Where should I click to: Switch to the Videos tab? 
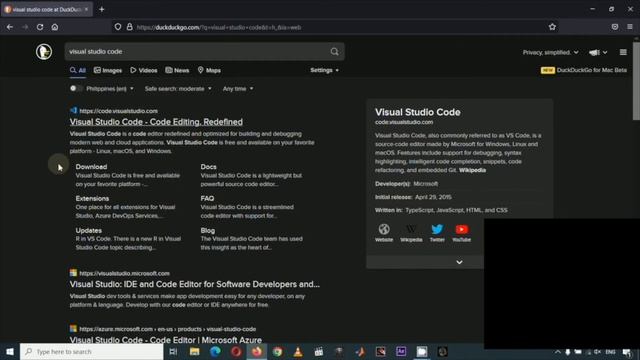144,70
